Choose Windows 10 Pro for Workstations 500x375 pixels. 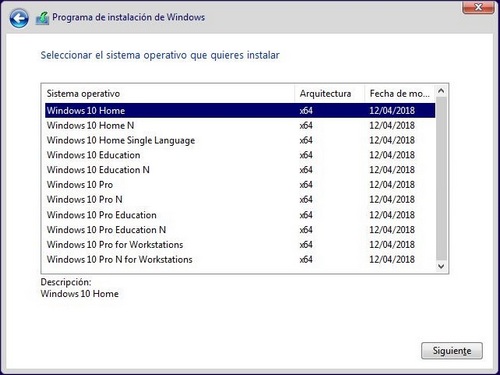tap(240, 245)
